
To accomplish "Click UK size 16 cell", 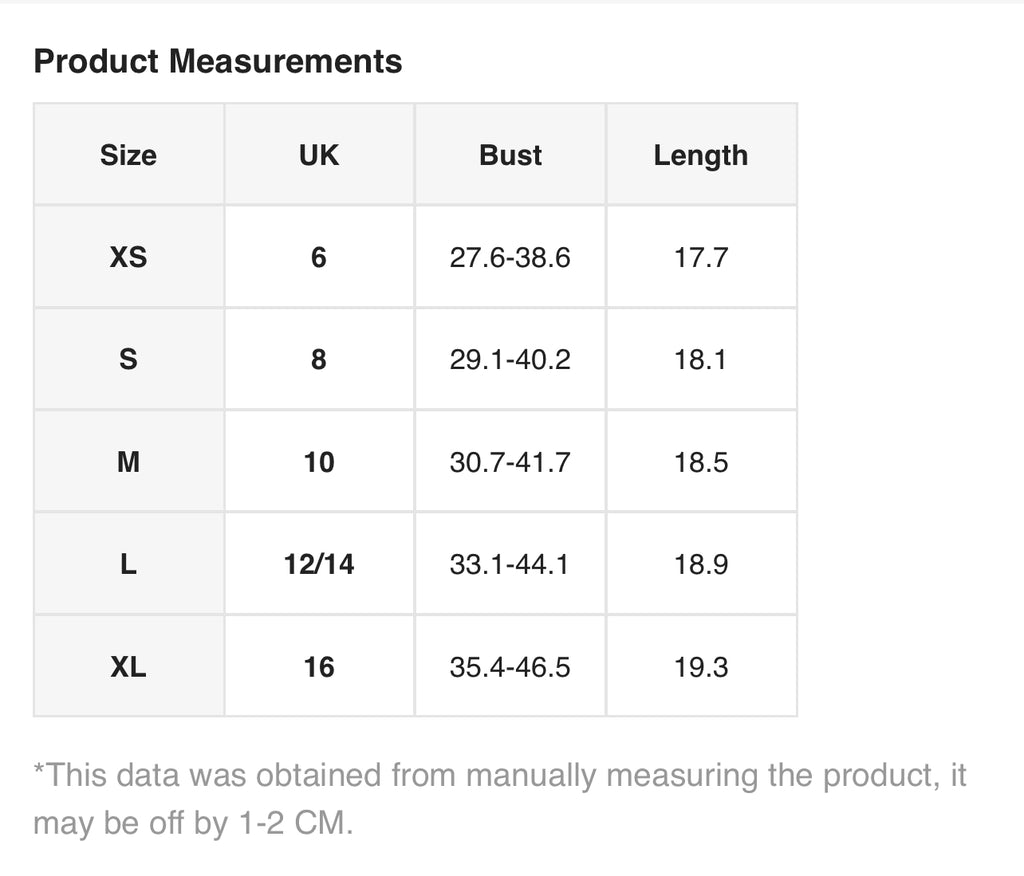I will point(319,666).
